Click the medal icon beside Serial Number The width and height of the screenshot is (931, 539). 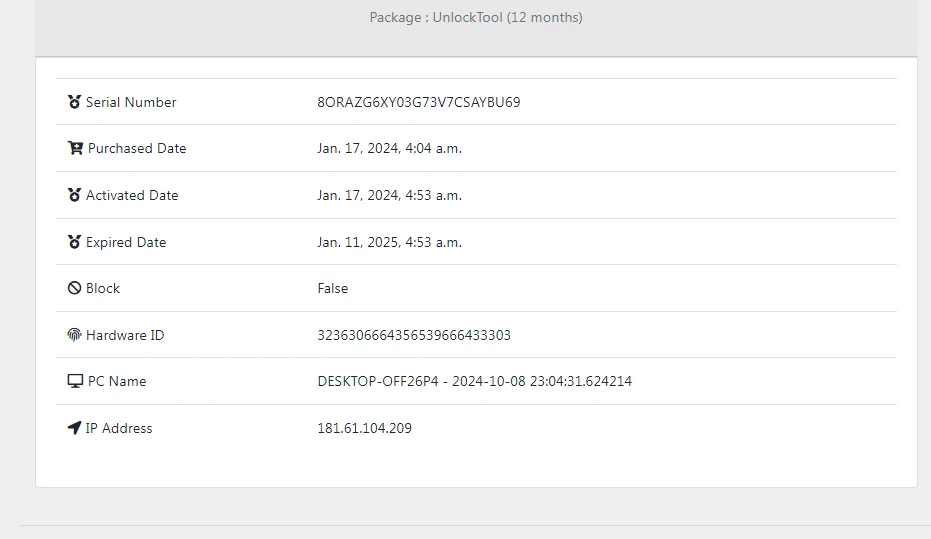click(x=74, y=102)
